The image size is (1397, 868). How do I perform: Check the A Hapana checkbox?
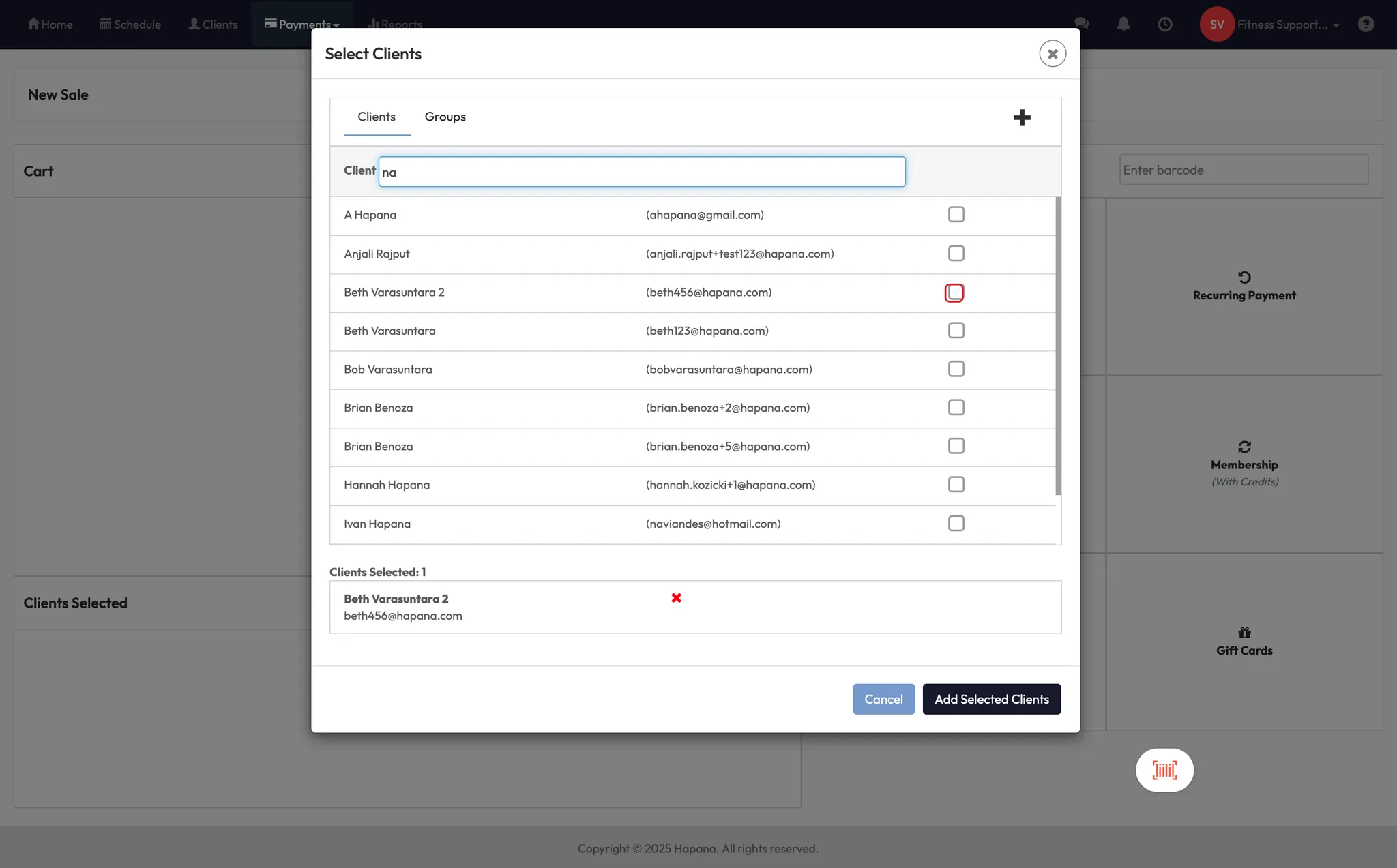pyautogui.click(x=956, y=215)
